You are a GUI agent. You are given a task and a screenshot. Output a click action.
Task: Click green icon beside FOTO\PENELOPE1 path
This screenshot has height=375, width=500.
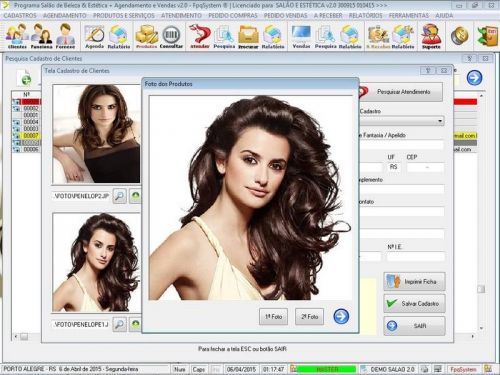coord(135,324)
